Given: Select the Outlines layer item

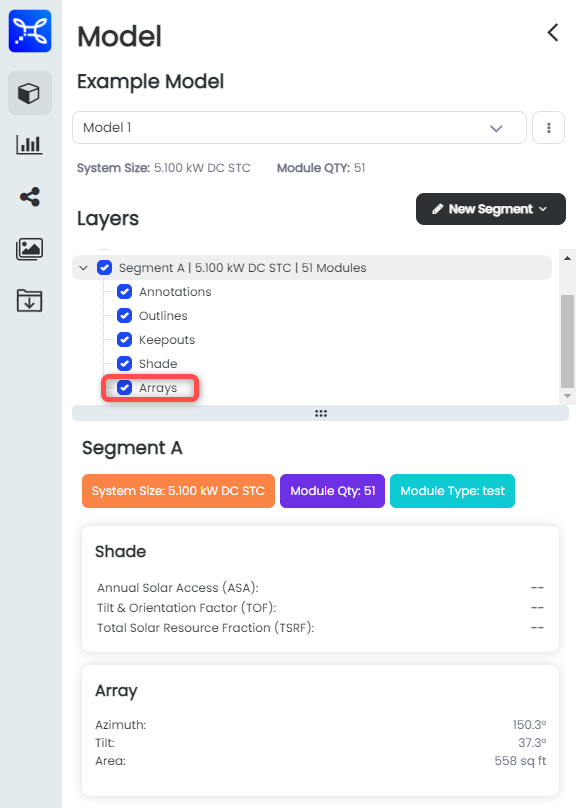Looking at the screenshot, I should 163,316.
